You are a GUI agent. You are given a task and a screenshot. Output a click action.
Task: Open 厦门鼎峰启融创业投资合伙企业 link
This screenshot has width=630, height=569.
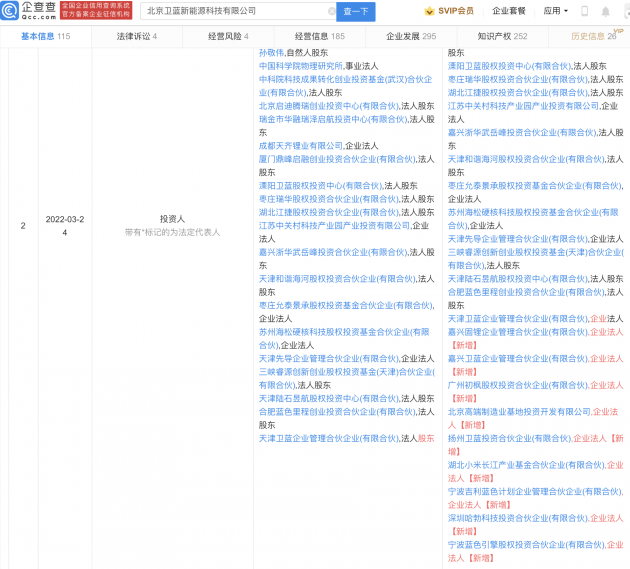click(x=337, y=159)
